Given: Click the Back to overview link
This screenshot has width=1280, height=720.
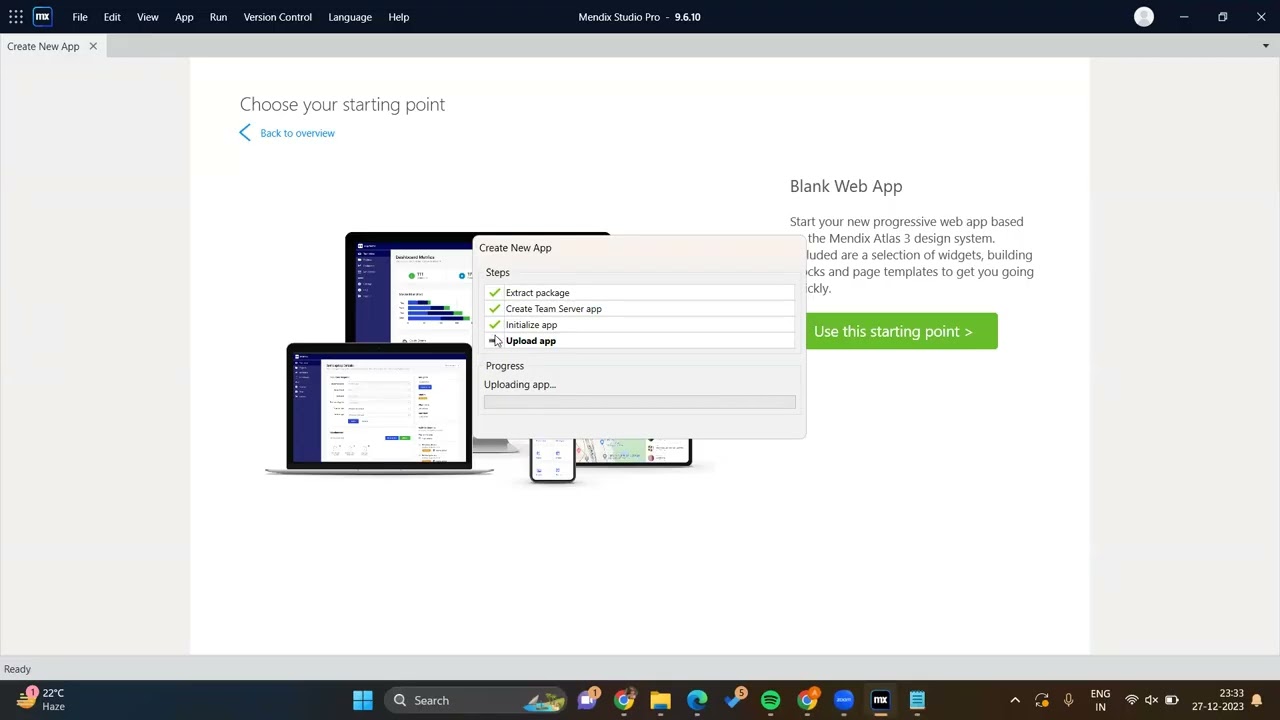Looking at the screenshot, I should point(297,133).
